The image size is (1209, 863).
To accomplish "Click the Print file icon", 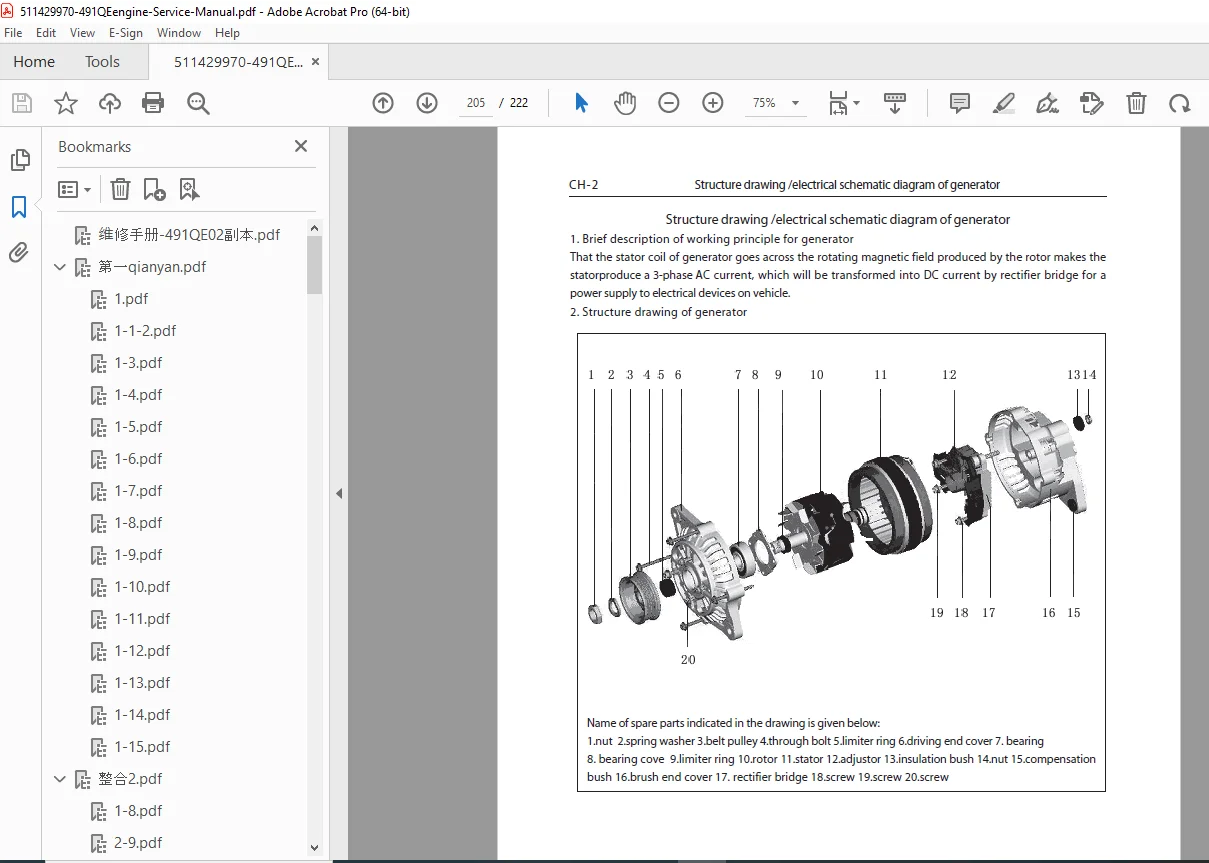I will 153,103.
